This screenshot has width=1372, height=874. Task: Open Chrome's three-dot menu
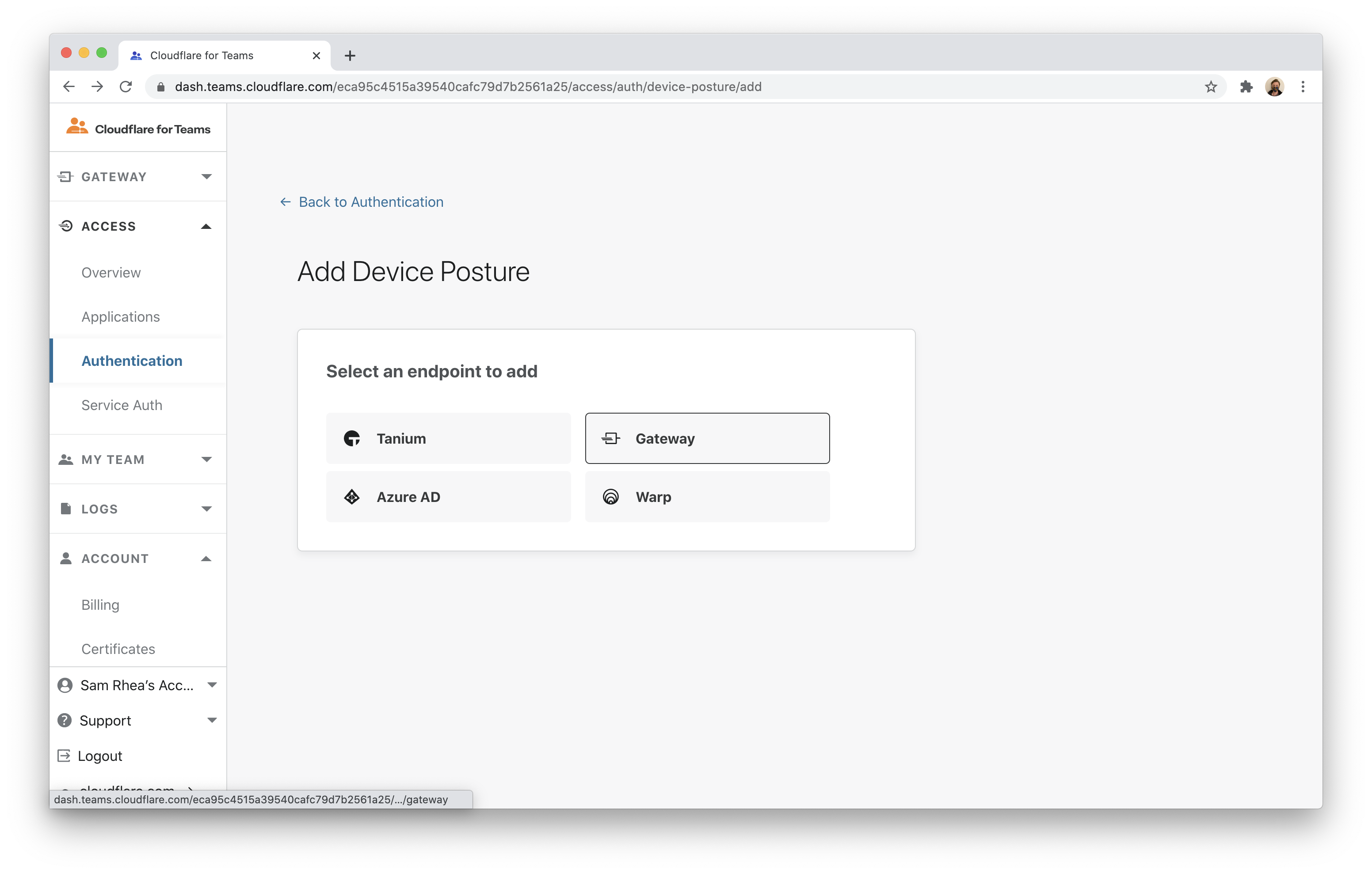pyautogui.click(x=1303, y=87)
